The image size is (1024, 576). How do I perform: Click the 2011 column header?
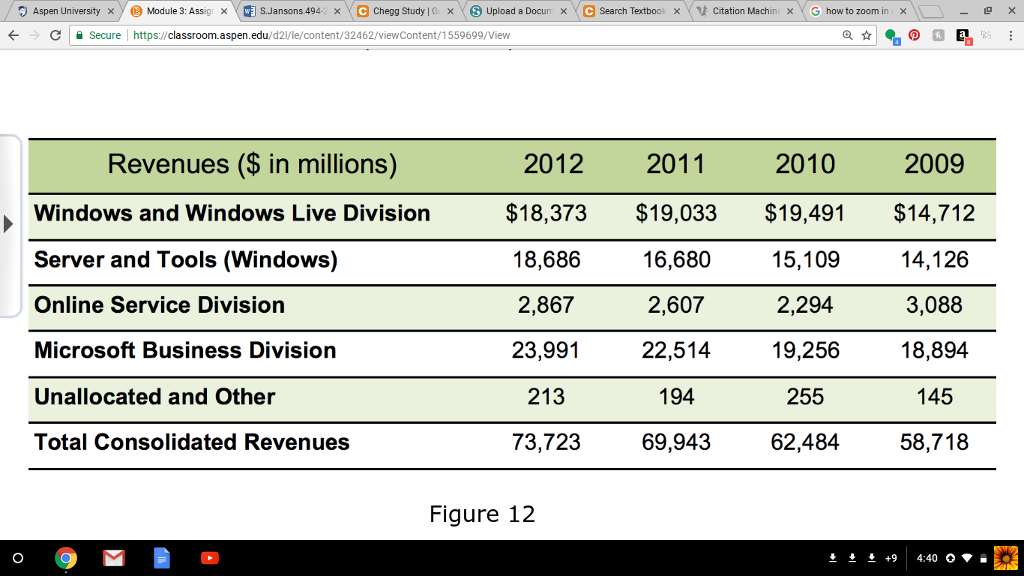coord(676,164)
